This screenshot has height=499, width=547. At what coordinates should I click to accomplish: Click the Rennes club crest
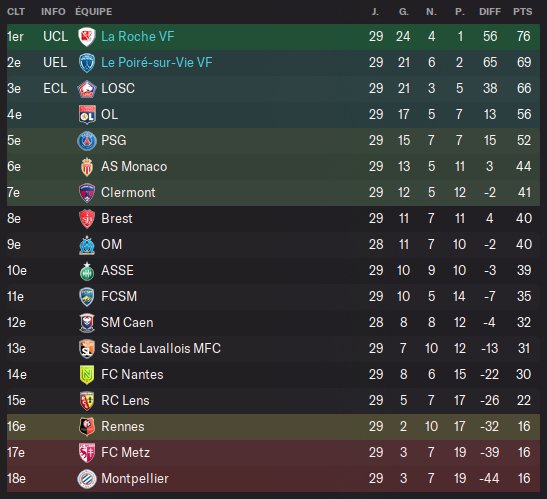pos(87,427)
